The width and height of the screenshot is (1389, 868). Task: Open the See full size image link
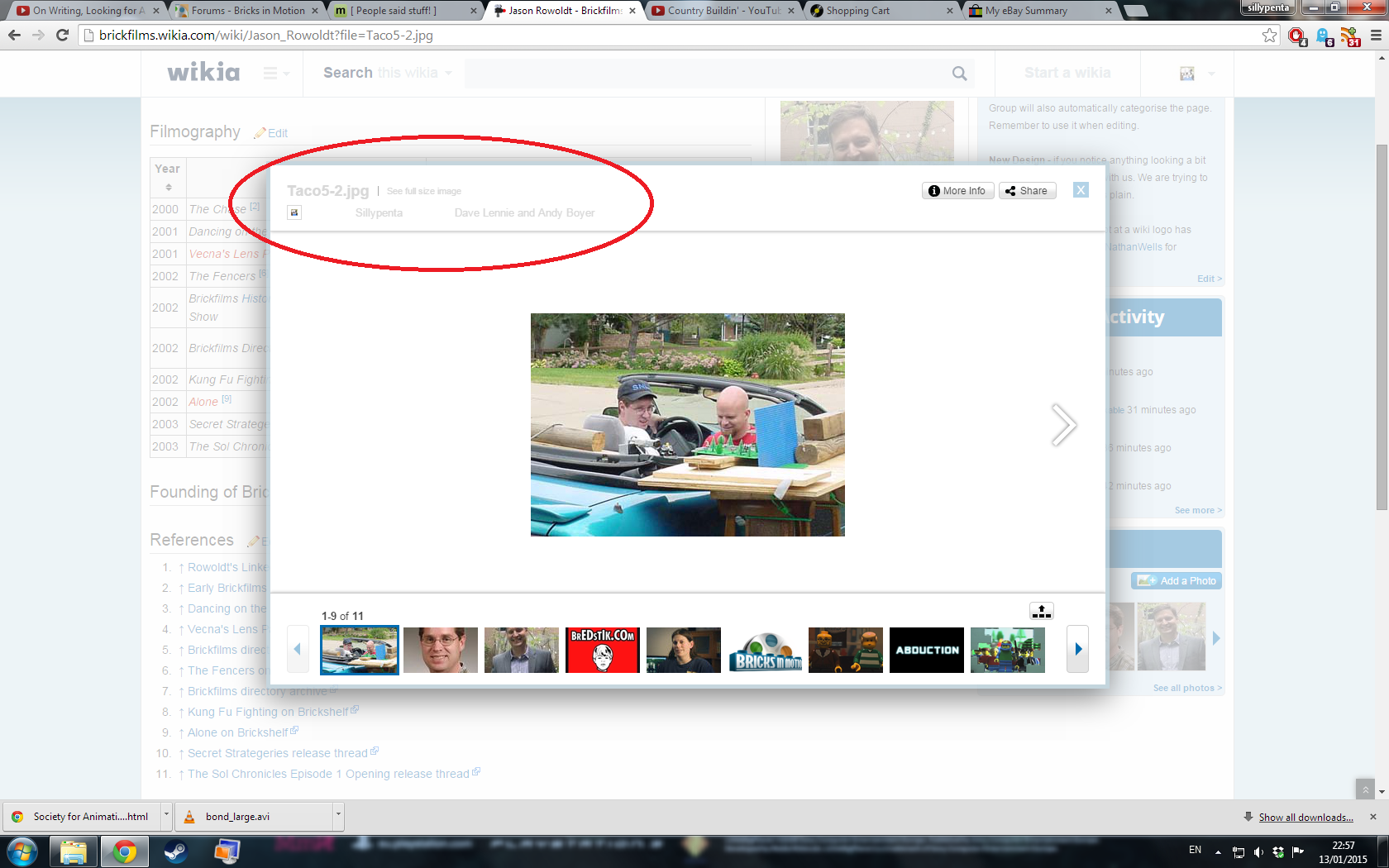click(x=424, y=191)
